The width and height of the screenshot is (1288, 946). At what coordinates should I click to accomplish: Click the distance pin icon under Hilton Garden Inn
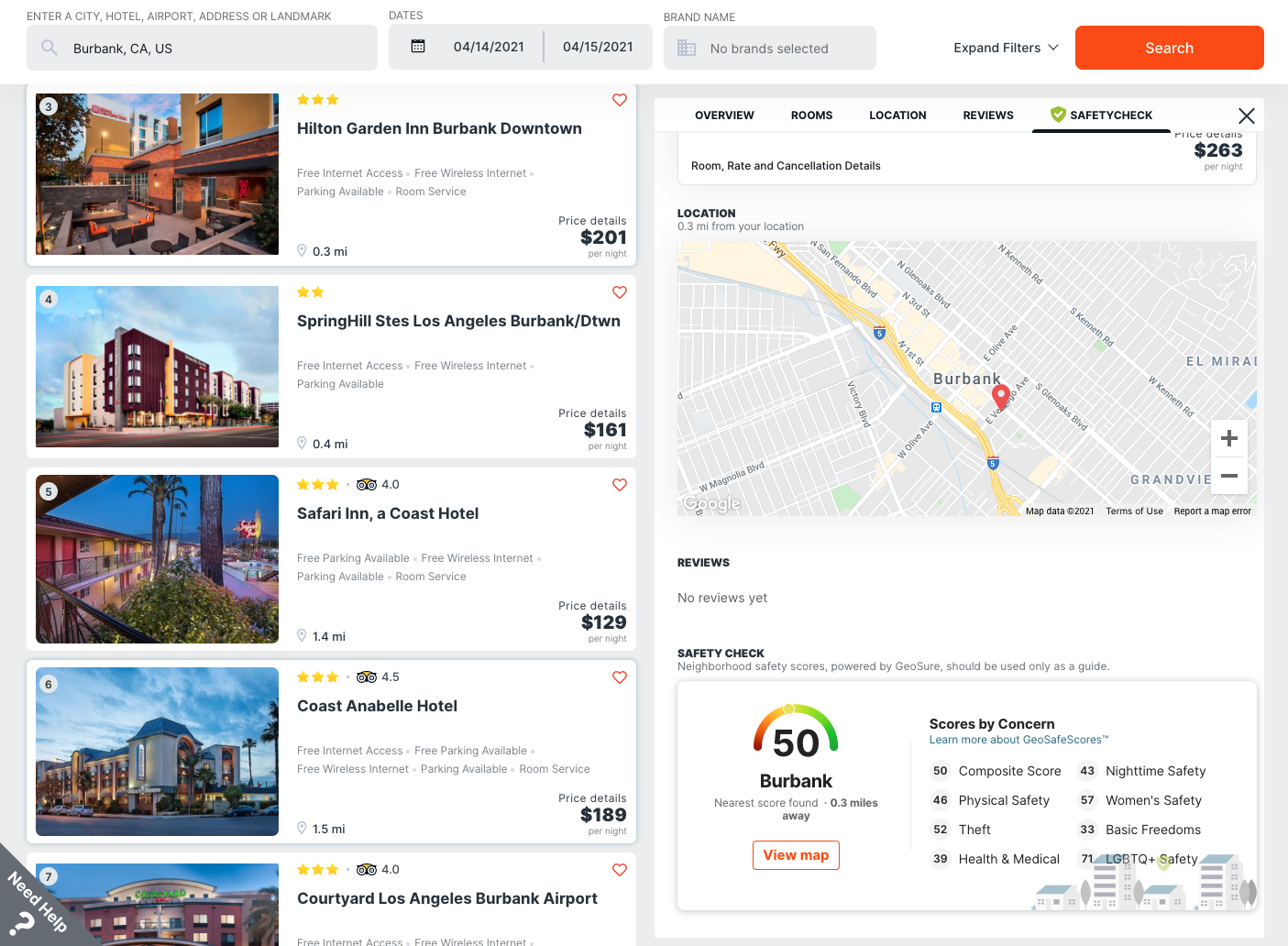click(302, 249)
